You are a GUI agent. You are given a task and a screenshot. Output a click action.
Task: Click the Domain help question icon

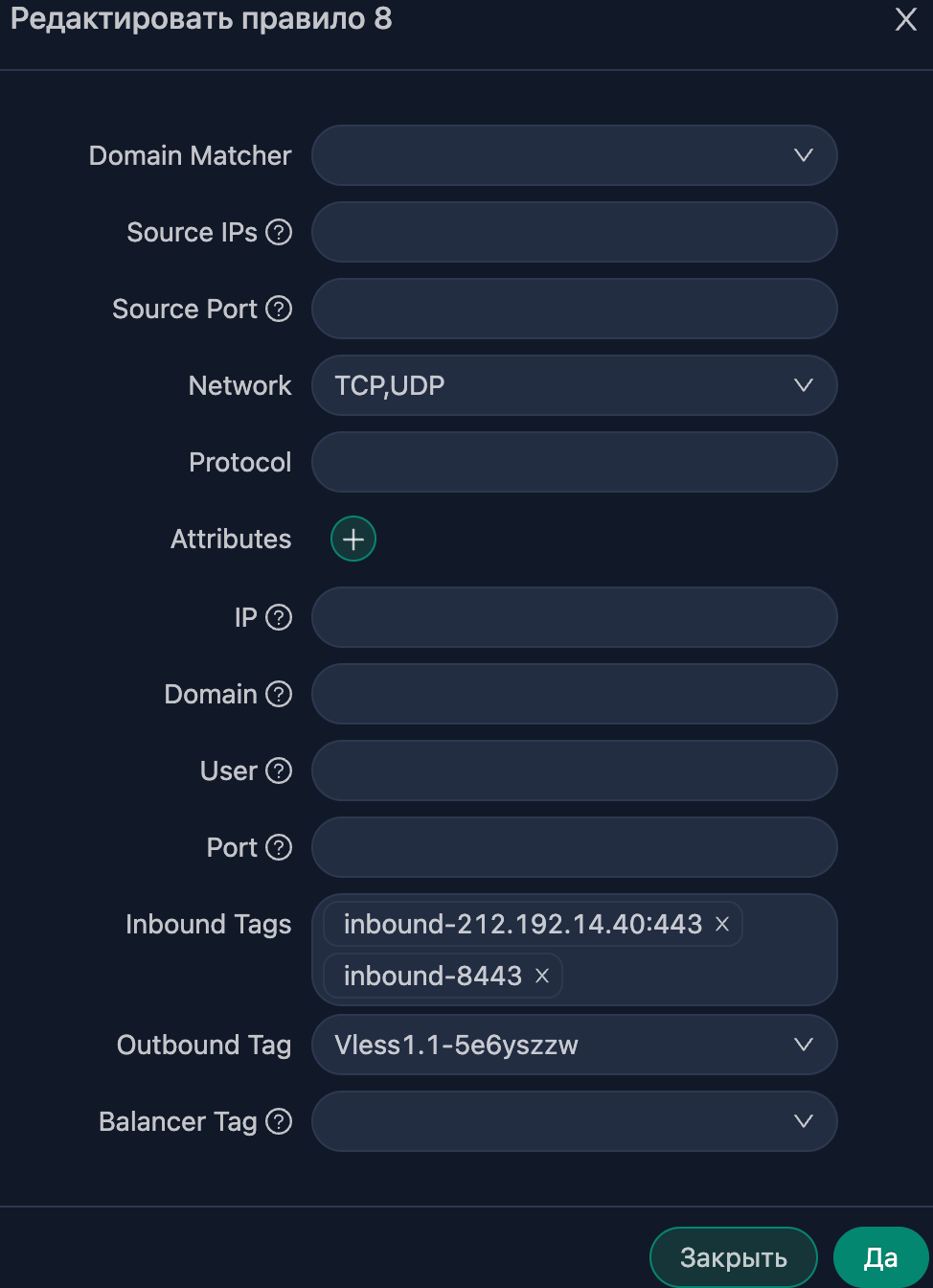point(279,694)
